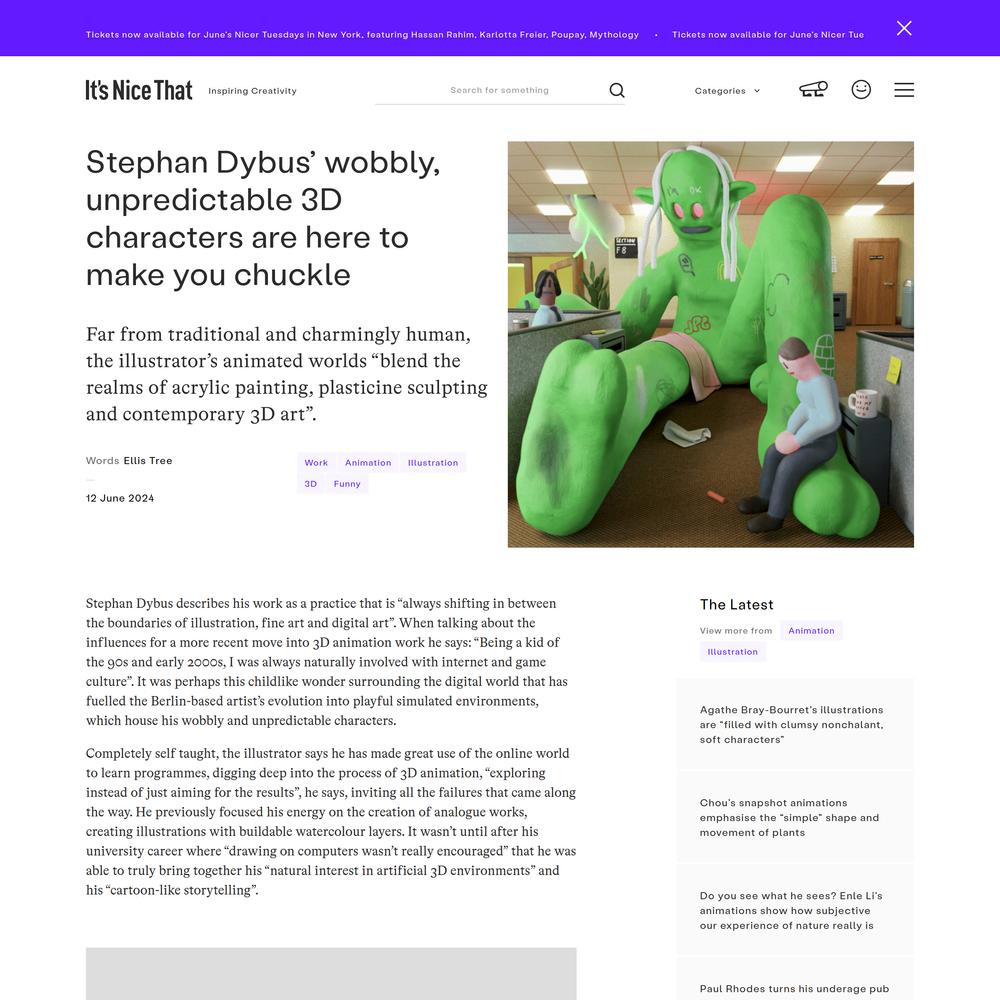Click the Categories chevron arrow
This screenshot has width=1000, height=1000.
[x=757, y=91]
